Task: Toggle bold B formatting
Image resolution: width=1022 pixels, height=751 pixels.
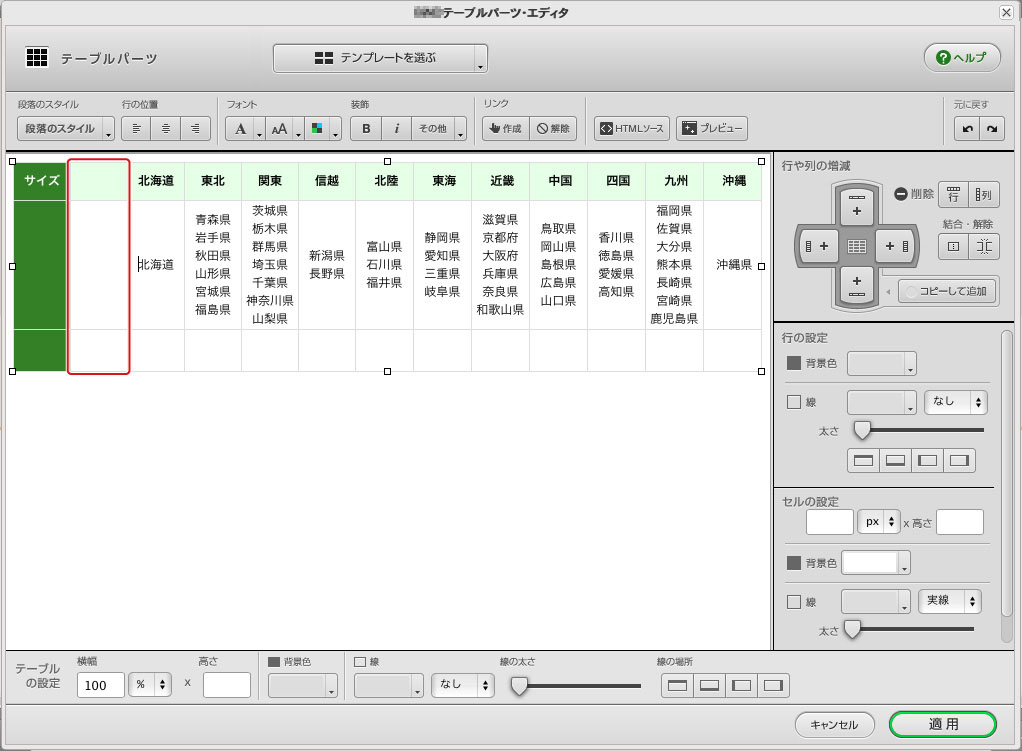Action: (x=366, y=128)
